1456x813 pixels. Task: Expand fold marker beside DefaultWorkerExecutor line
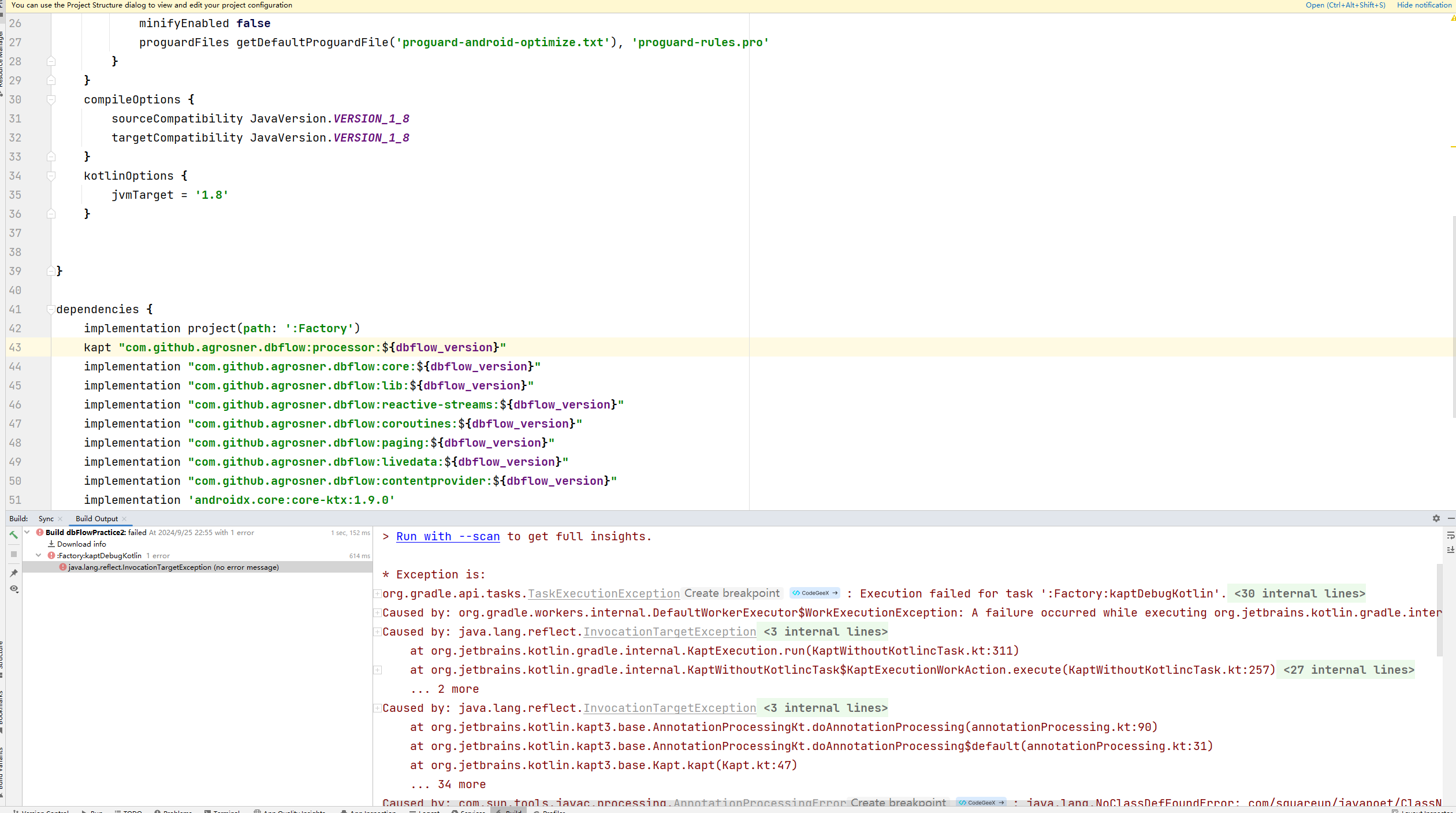coord(377,612)
